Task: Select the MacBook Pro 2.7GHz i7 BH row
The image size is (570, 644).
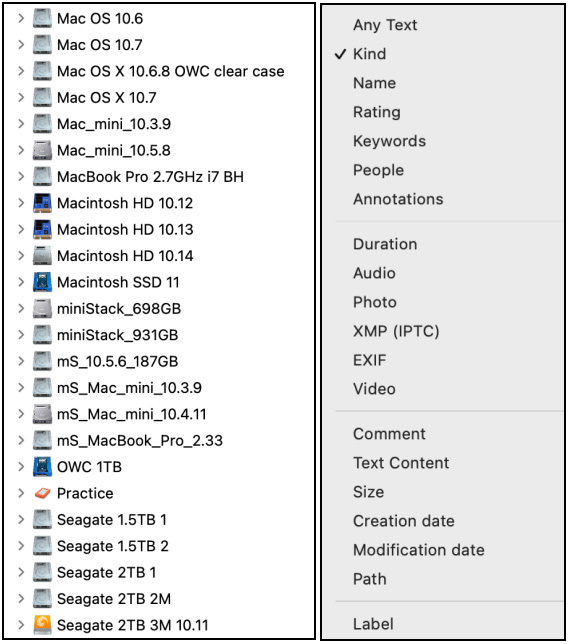Action: pyautogui.click(x=159, y=177)
